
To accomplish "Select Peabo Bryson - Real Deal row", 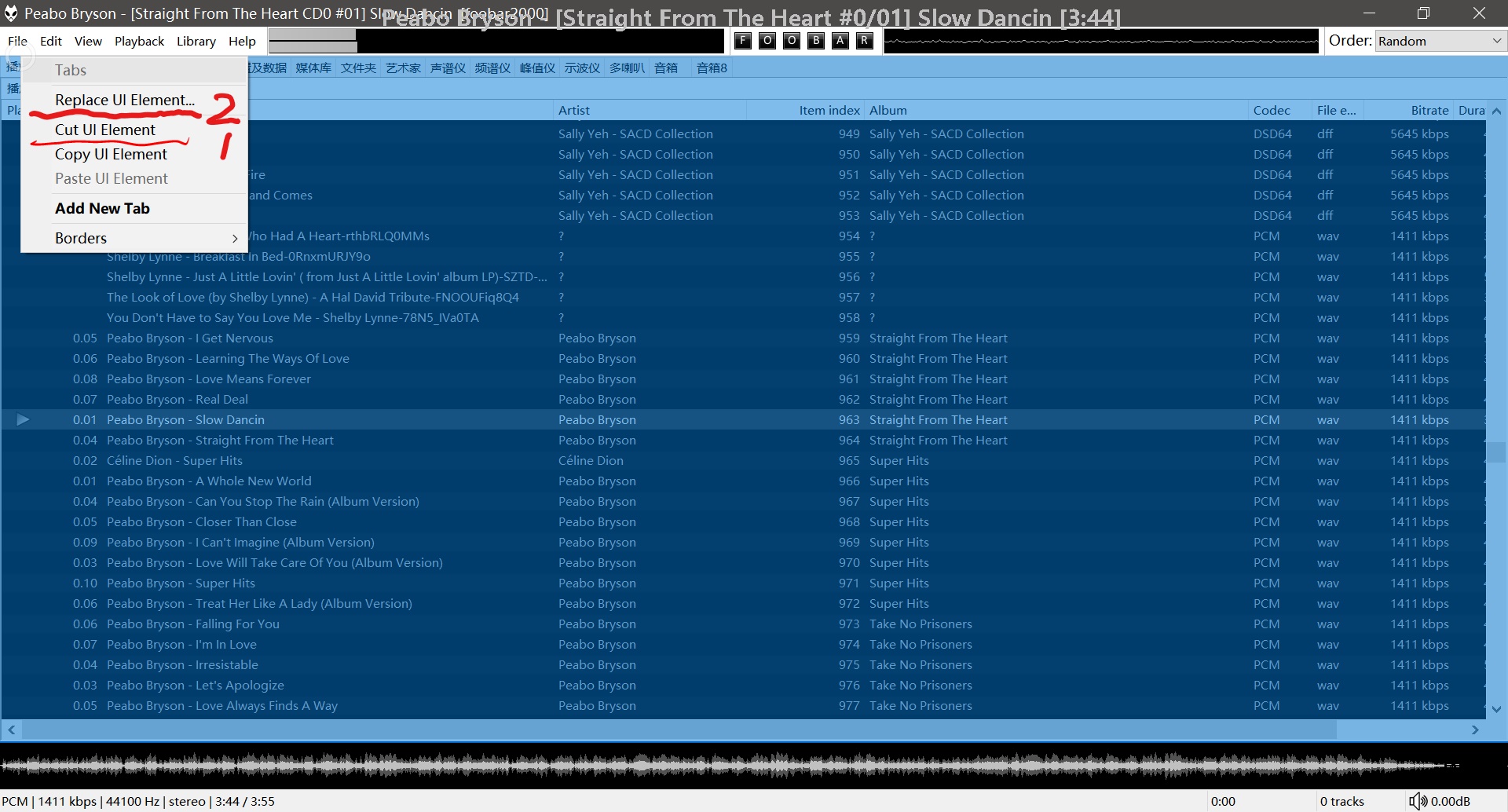I will [743, 399].
